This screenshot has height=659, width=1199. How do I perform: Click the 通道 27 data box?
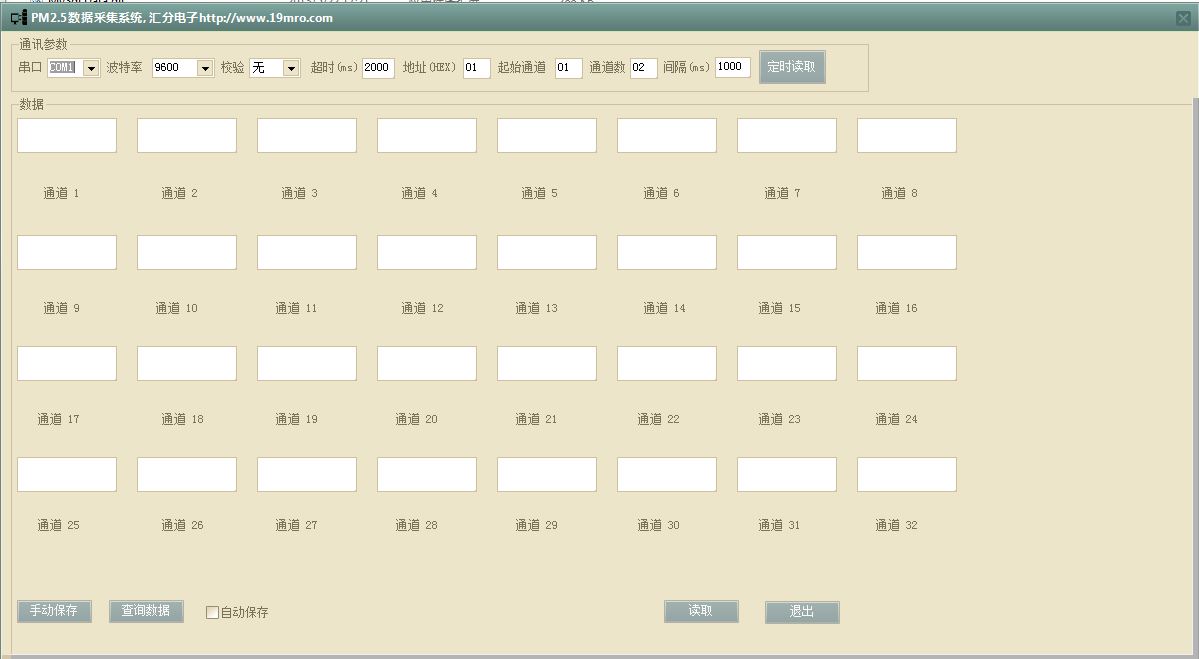[x=307, y=475]
